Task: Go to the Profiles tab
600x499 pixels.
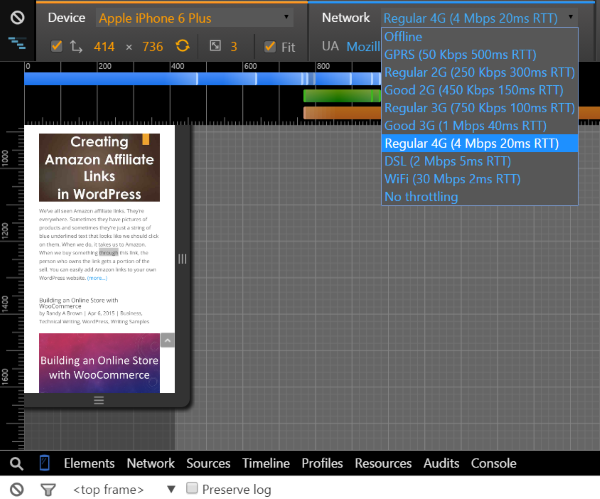Action: [x=322, y=463]
